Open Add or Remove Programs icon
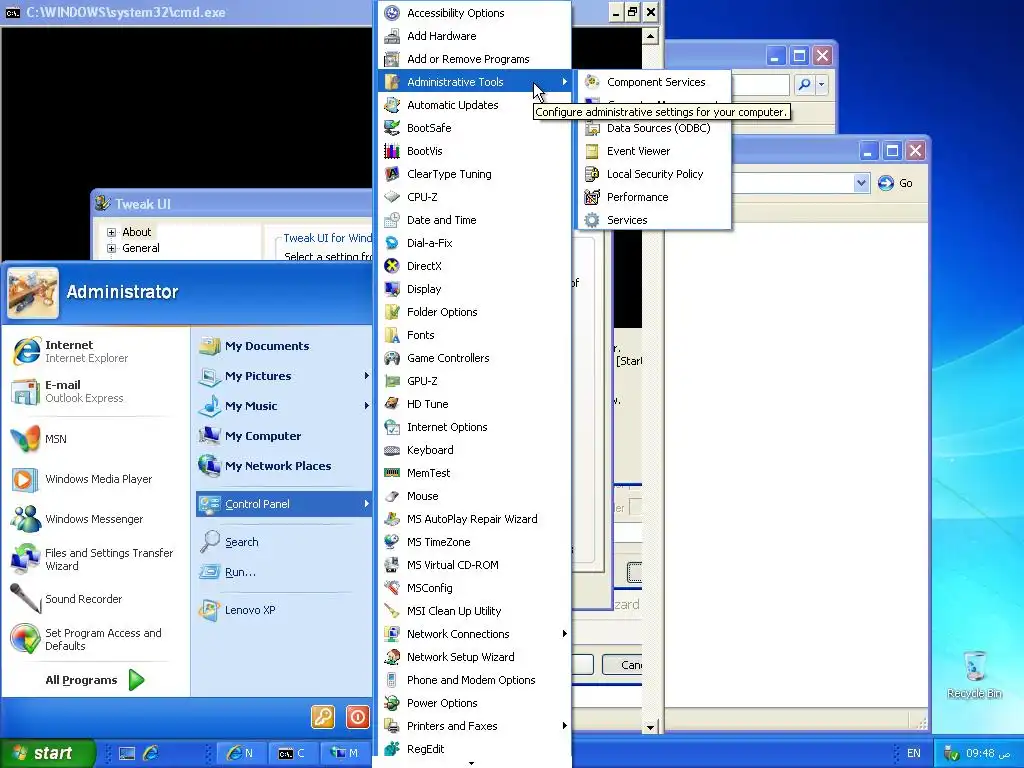Screen dimensions: 1024x768 [392, 59]
